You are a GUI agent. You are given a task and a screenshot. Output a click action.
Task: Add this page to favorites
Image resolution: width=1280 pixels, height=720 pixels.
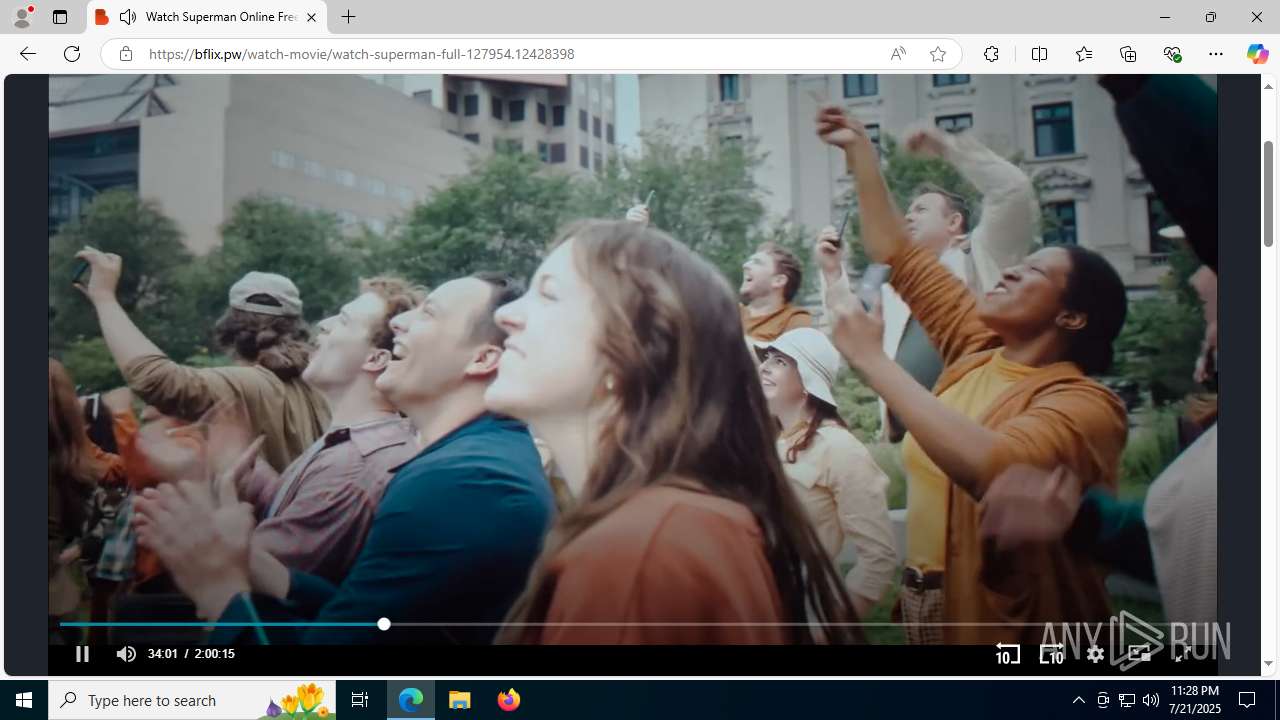coord(937,54)
